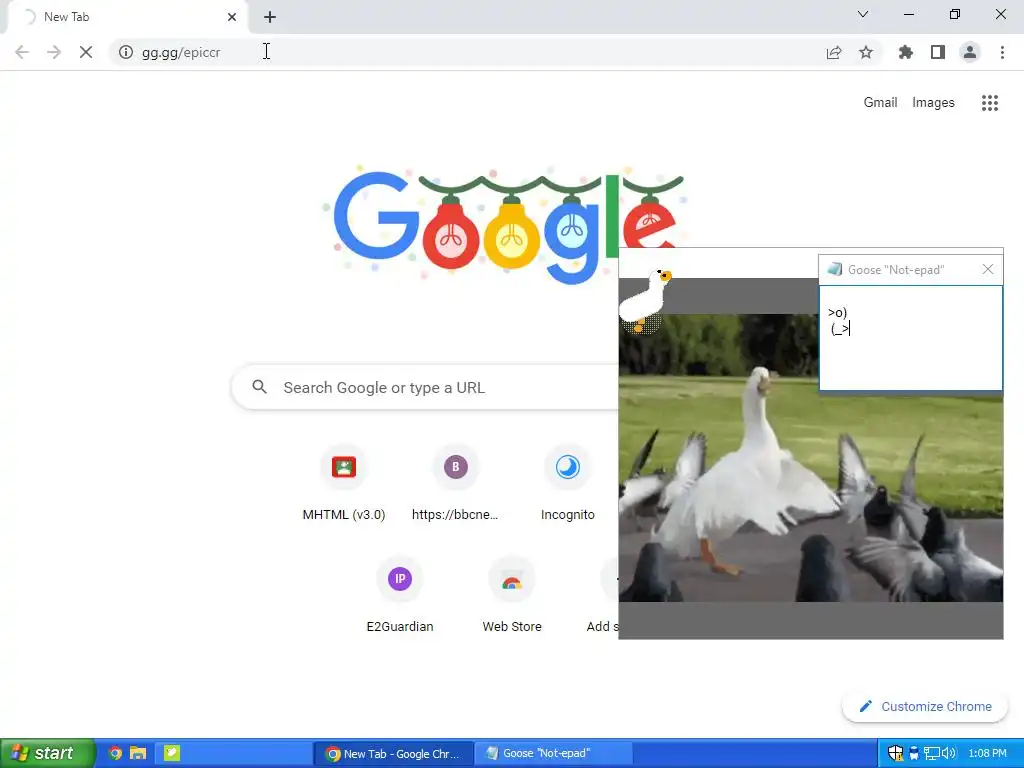Select the New Tab tab
The image size is (1024, 768).
tap(127, 17)
